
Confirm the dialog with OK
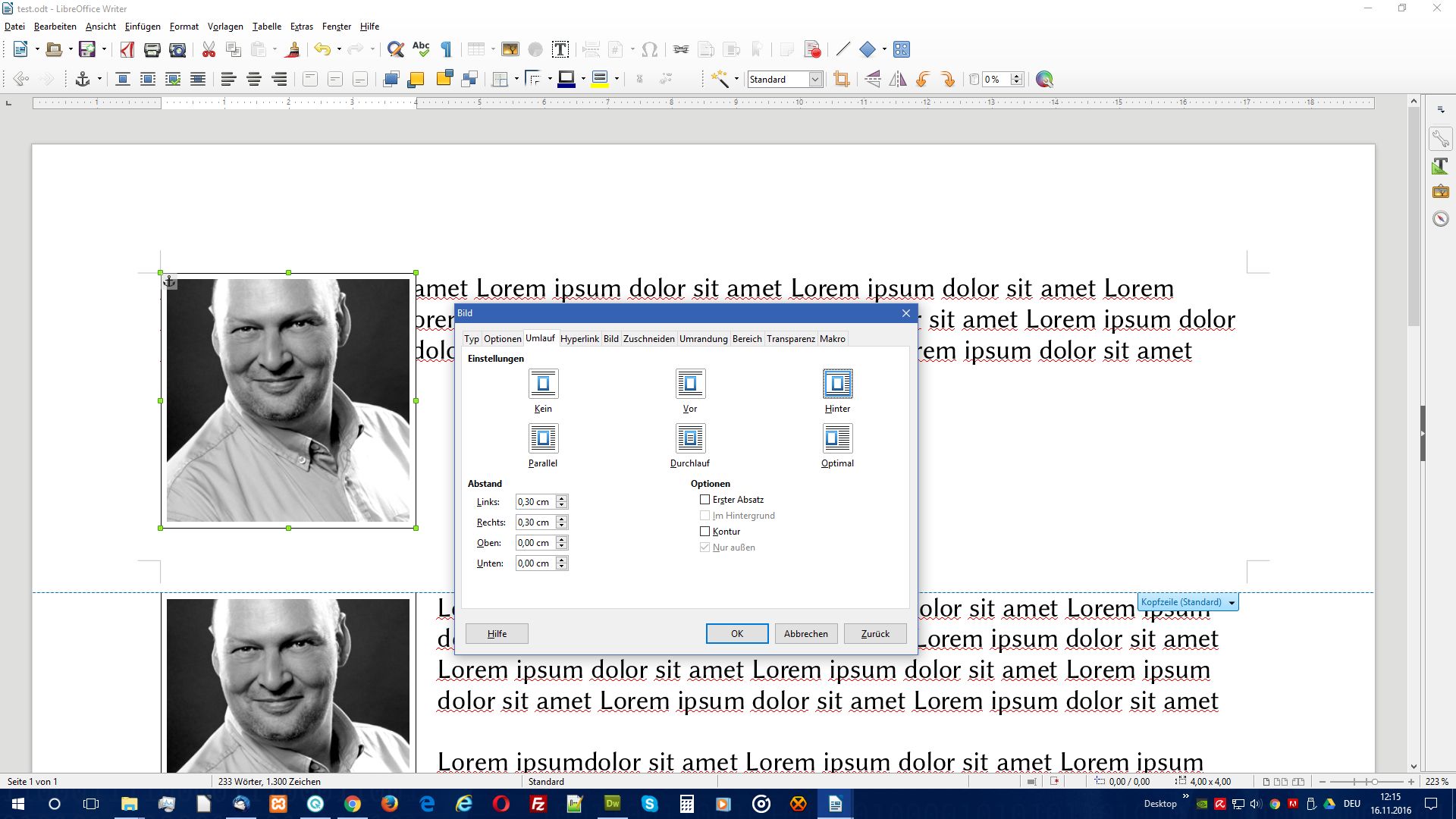(737, 634)
